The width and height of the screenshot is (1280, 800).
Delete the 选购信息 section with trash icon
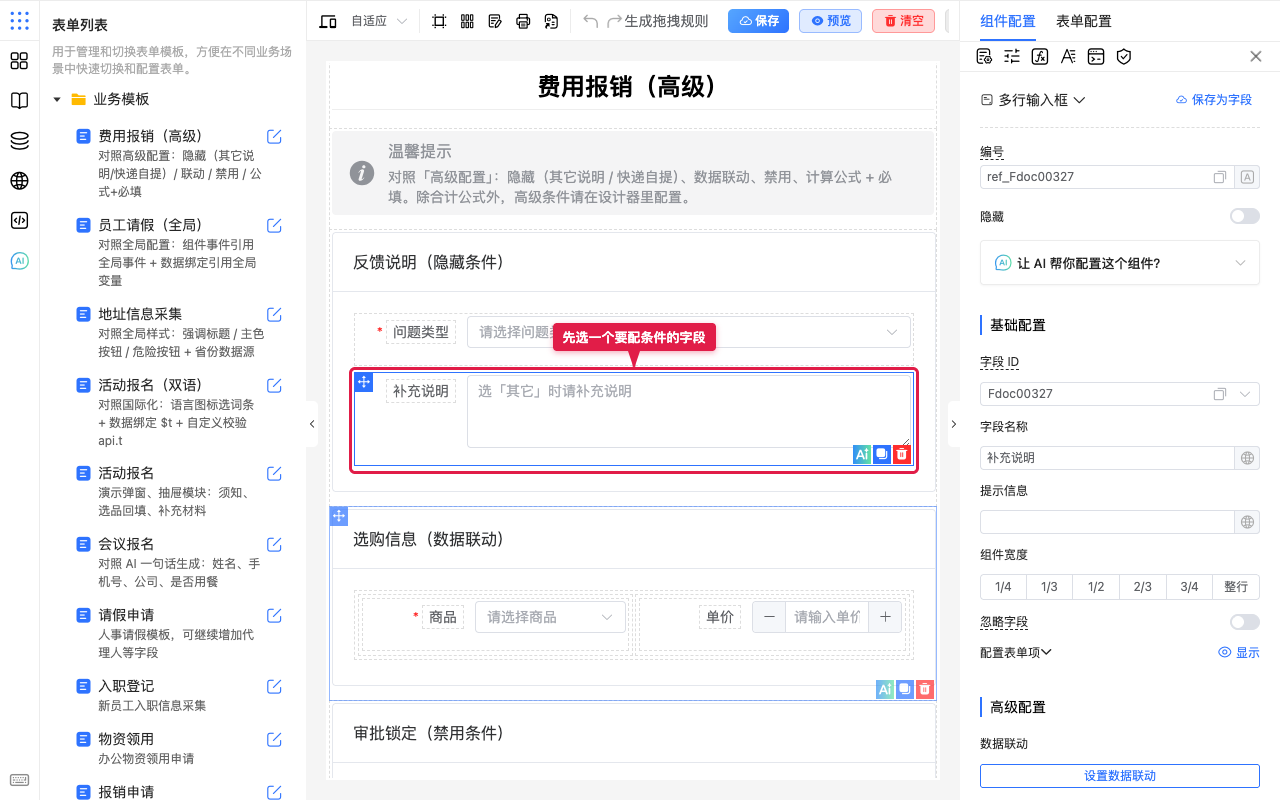point(925,689)
